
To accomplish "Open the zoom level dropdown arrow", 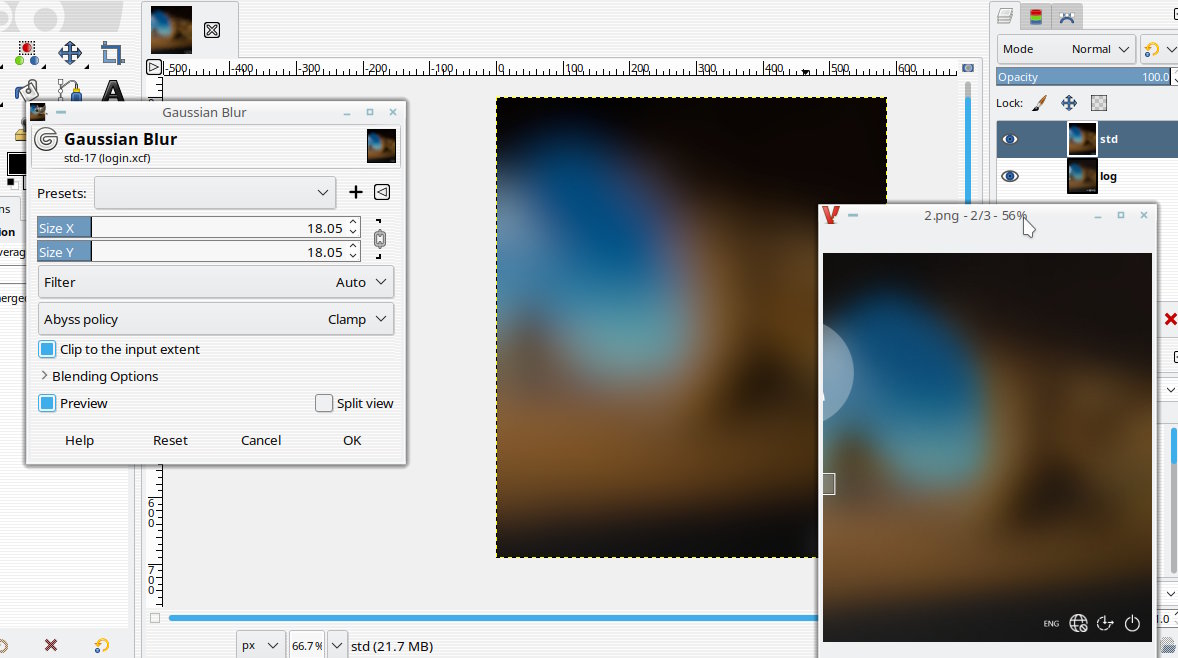I will pos(337,645).
